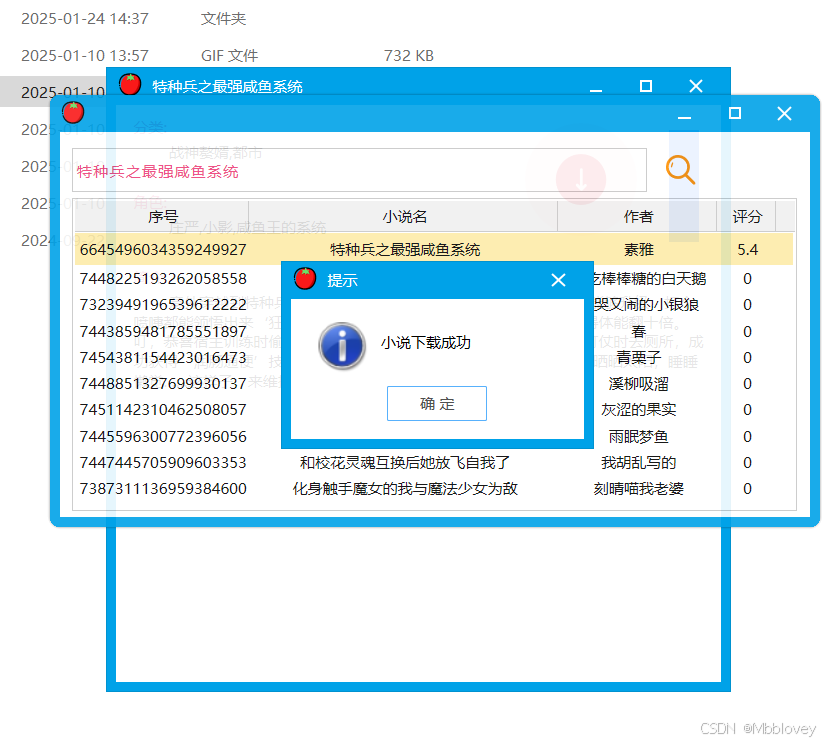Select row with ID 7447445705909603353
This screenshot has height=744, width=831.
tap(163, 463)
